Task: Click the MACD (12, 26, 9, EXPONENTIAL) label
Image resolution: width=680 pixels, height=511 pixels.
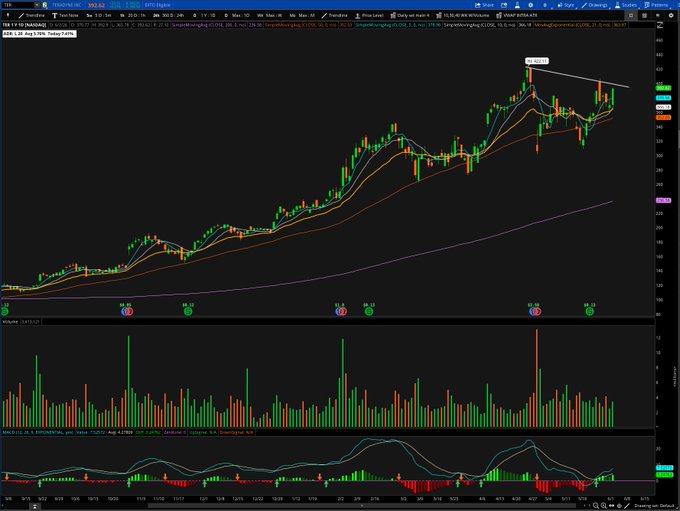Action: click(38, 432)
